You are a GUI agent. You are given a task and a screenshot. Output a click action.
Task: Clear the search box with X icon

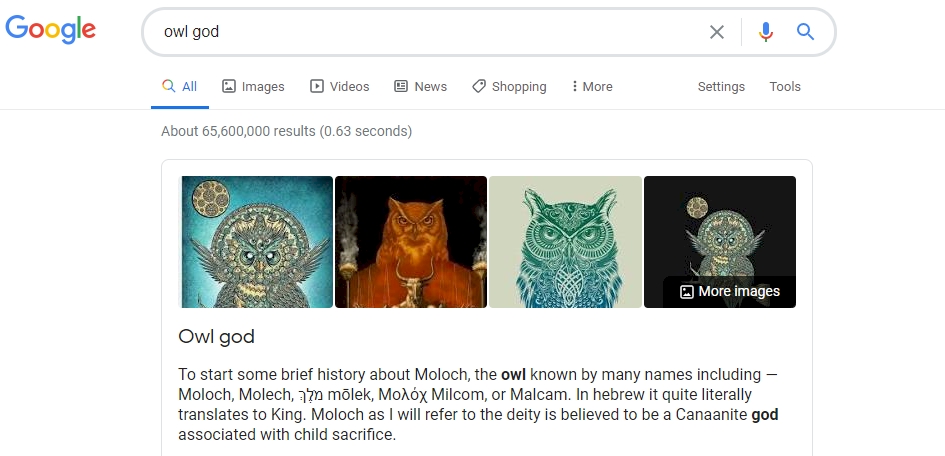coord(717,32)
